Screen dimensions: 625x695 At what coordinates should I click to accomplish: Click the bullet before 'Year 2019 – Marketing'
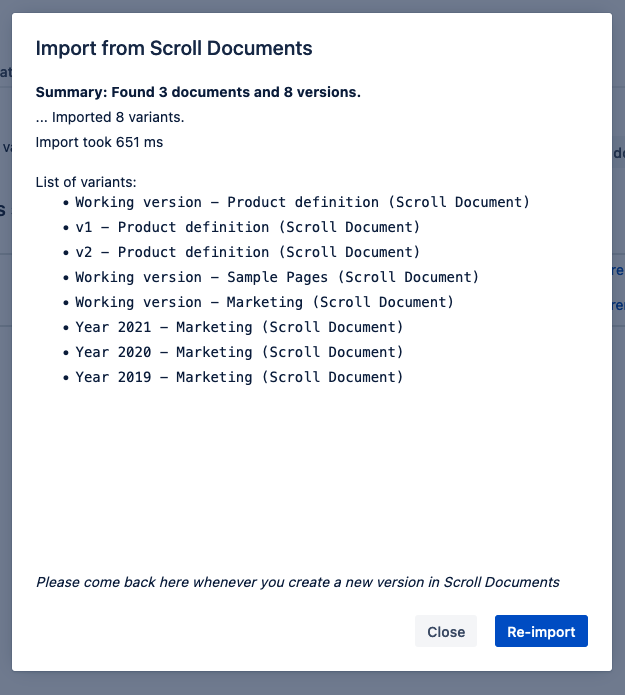66,377
